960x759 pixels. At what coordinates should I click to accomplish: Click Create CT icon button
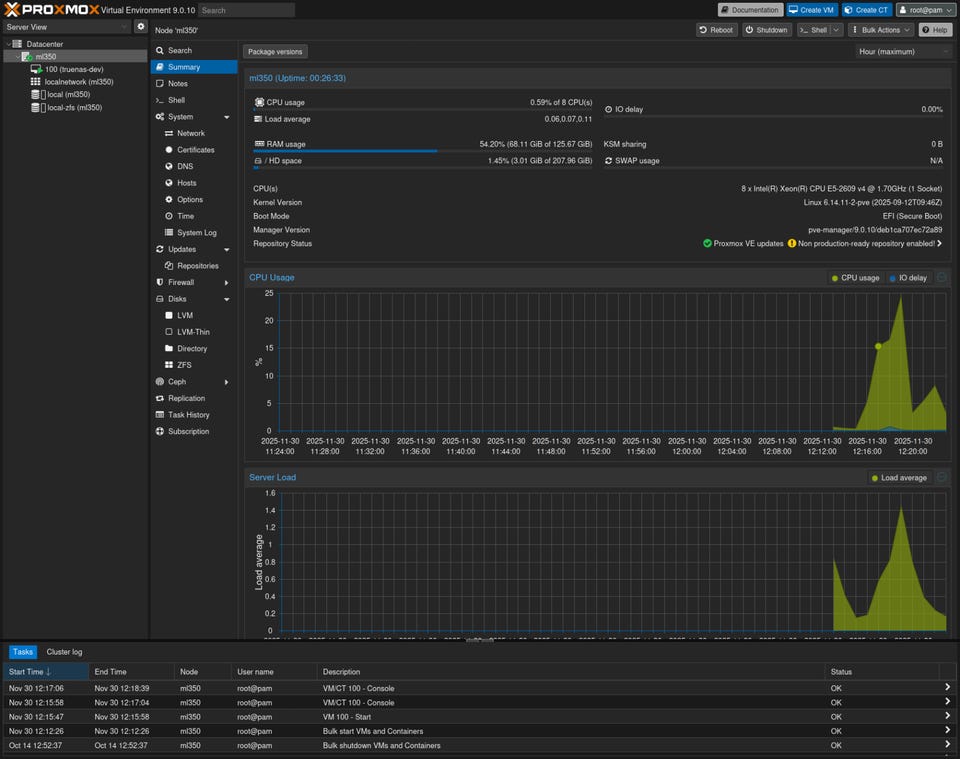(x=866, y=10)
